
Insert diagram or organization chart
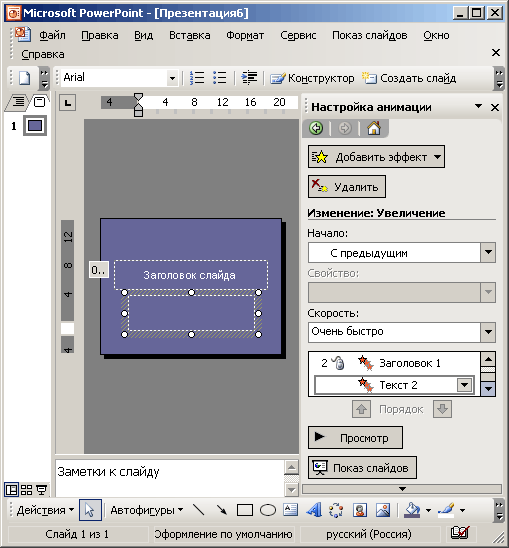336,510
